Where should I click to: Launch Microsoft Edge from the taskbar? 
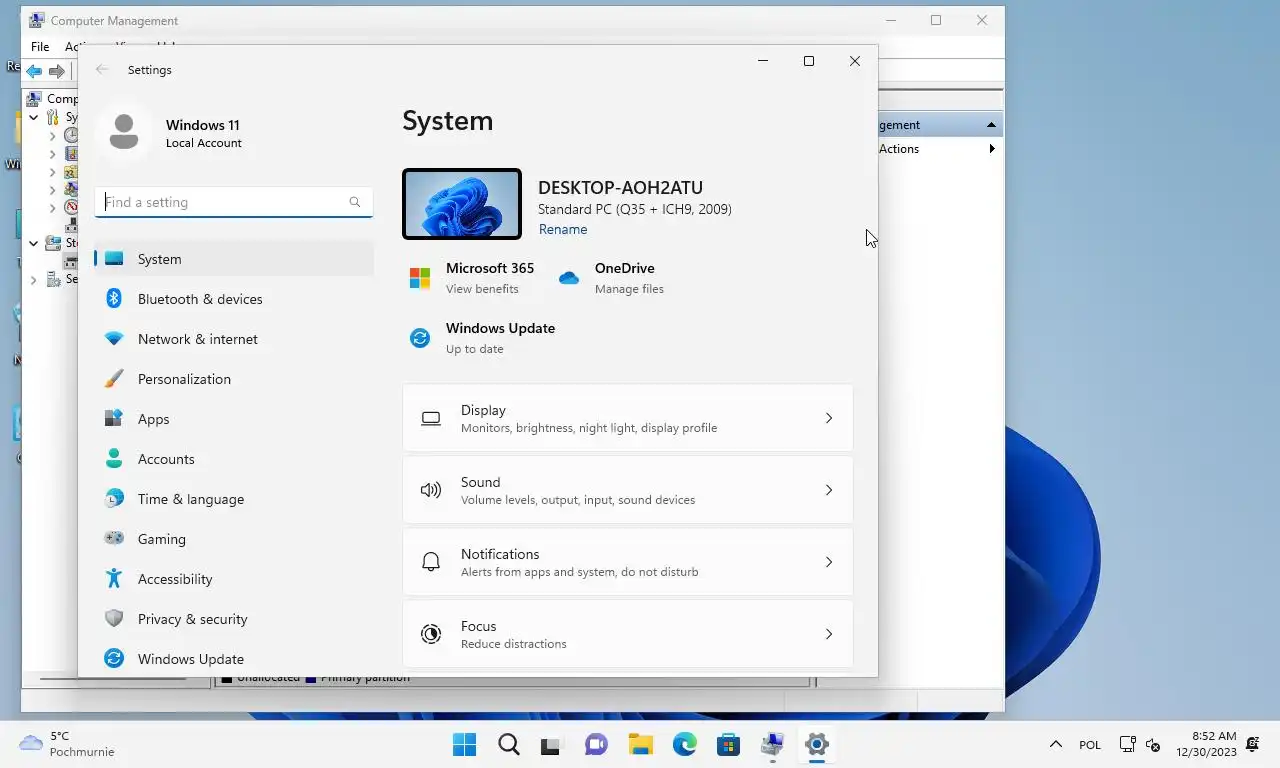(684, 745)
